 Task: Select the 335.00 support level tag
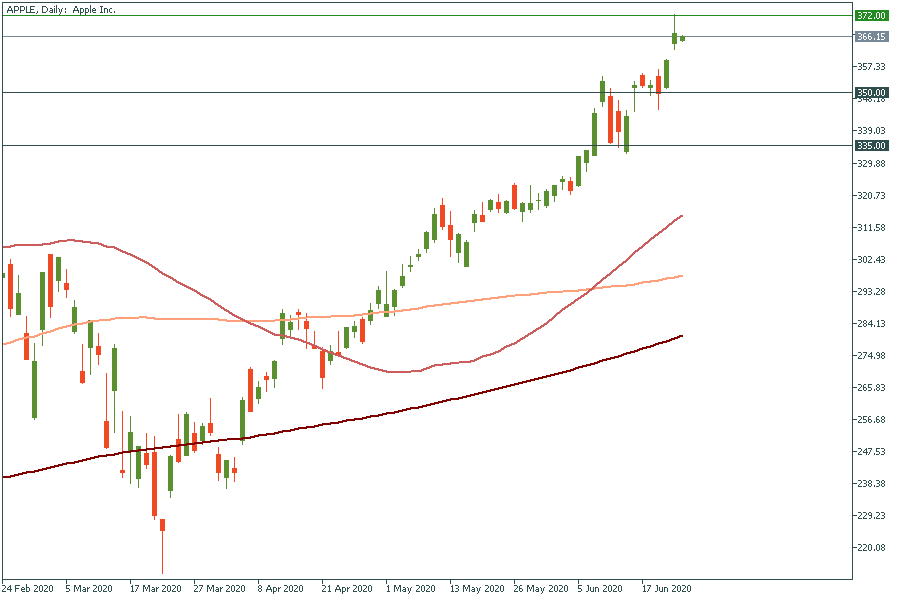click(x=871, y=145)
